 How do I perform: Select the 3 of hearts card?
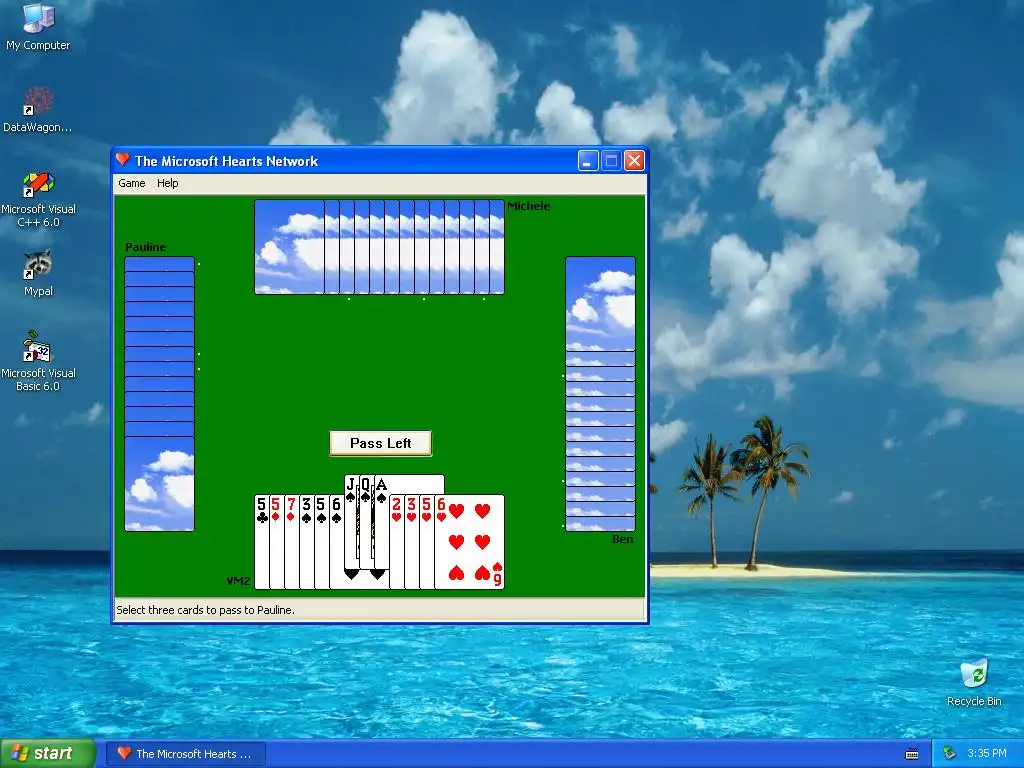pyautogui.click(x=412, y=542)
